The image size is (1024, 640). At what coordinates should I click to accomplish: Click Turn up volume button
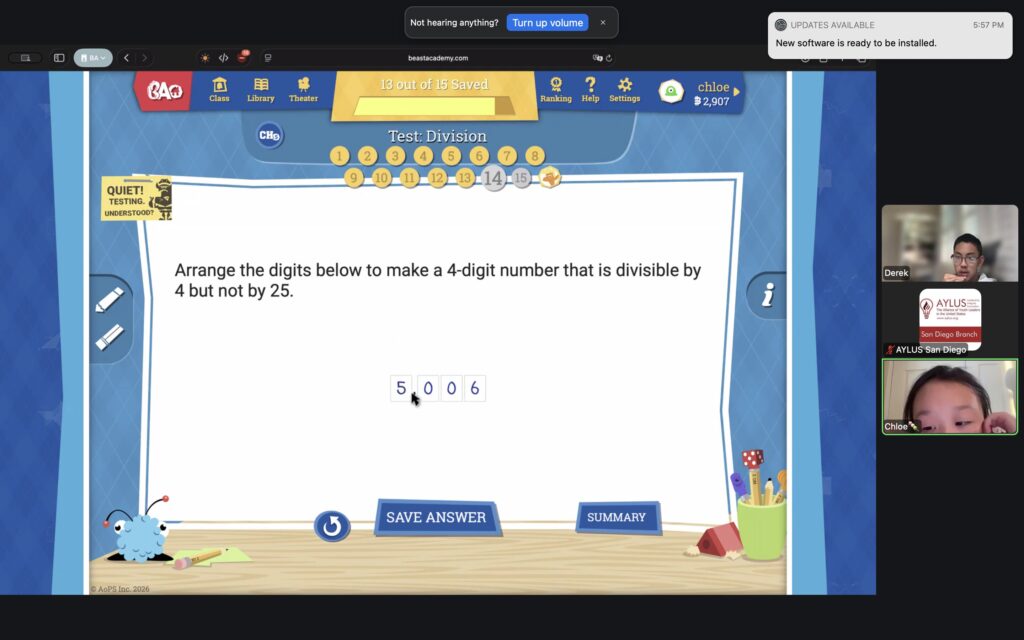(x=547, y=22)
